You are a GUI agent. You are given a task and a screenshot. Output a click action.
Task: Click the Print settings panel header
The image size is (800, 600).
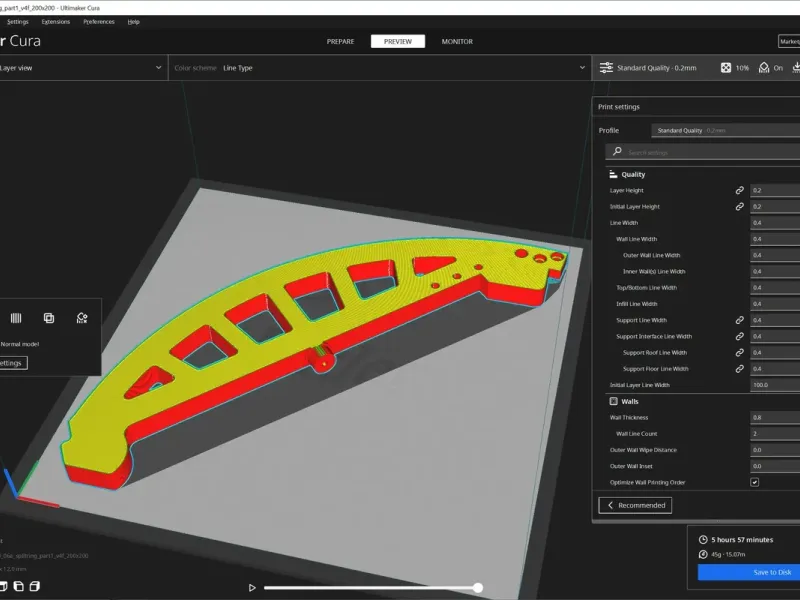point(696,107)
